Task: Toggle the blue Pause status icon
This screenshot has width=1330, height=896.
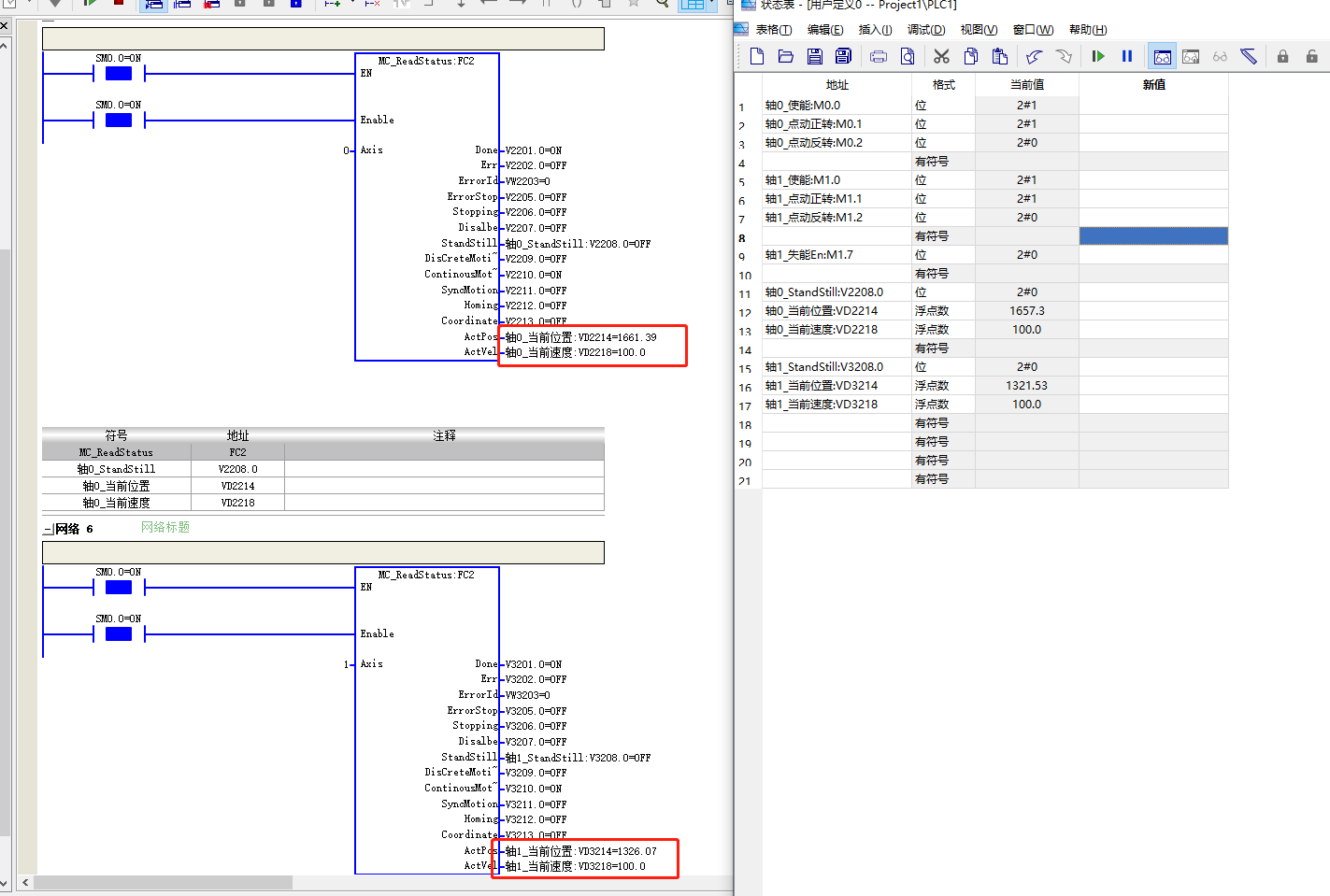Action: [1127, 56]
